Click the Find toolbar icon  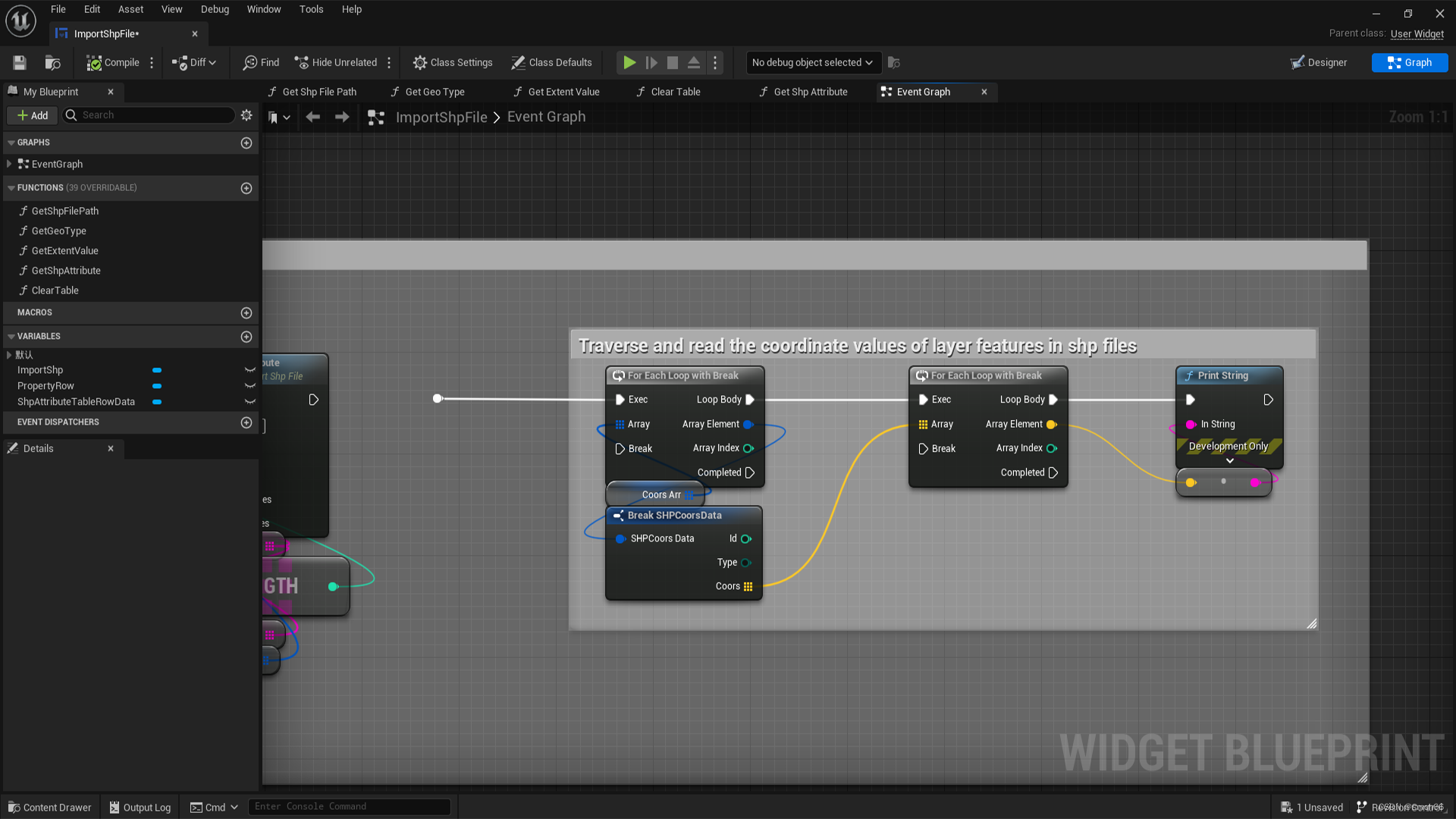click(x=261, y=63)
